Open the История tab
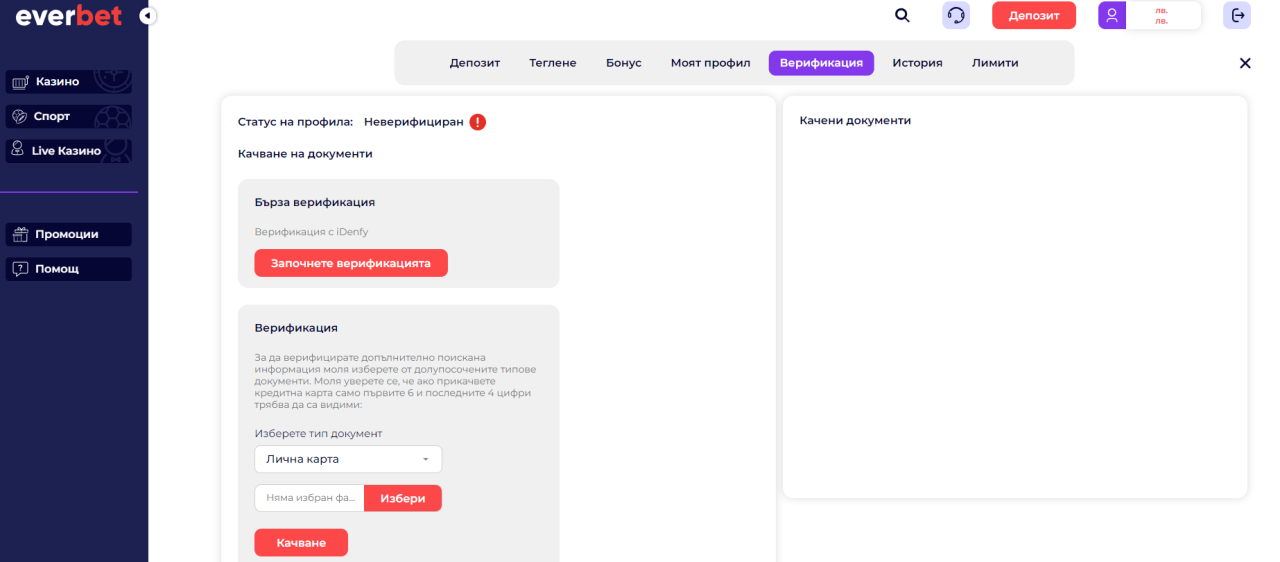1280x562 pixels. click(917, 63)
